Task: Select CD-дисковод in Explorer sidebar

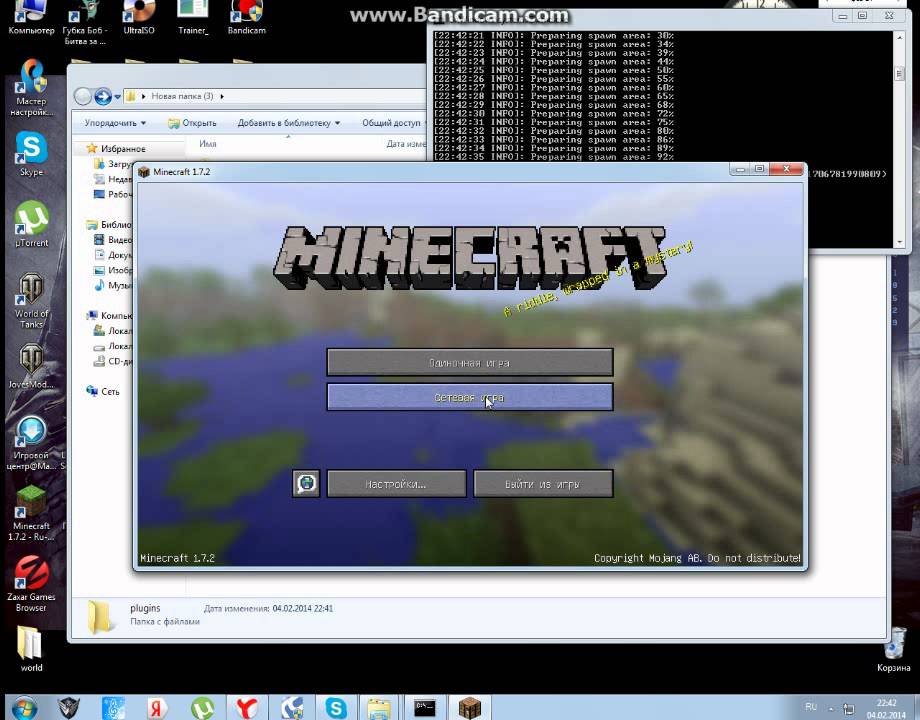Action: pos(114,361)
